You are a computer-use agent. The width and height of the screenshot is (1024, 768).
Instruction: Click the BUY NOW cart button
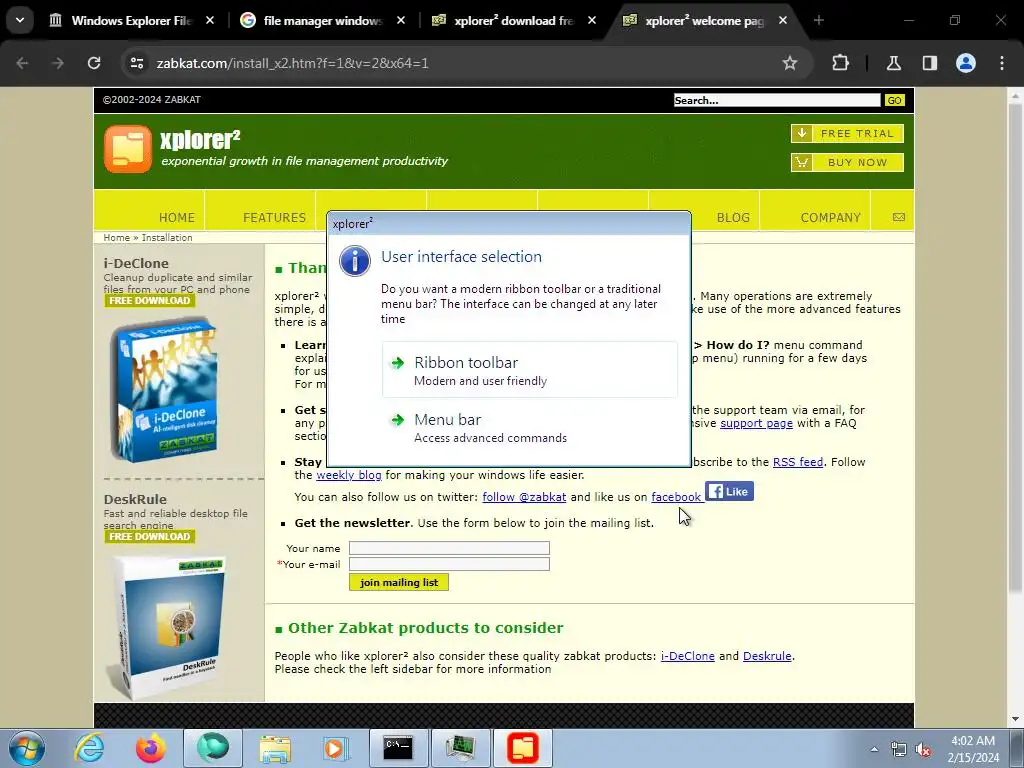click(847, 162)
